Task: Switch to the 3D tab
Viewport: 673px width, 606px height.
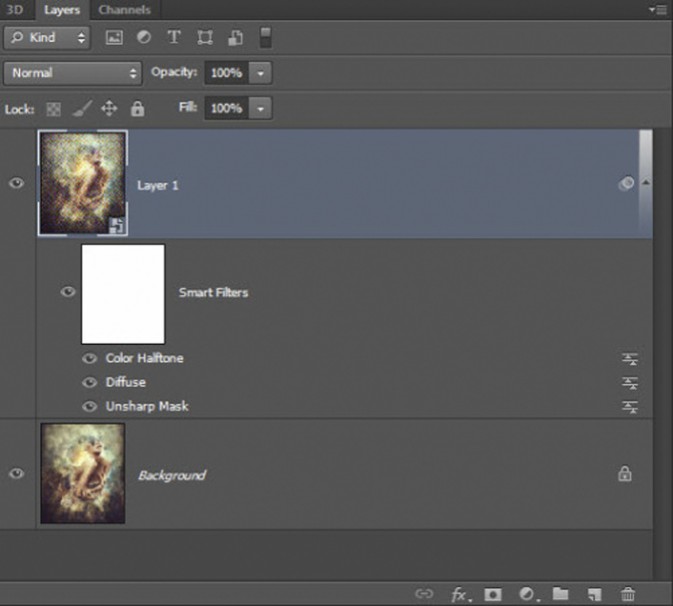Action: 15,10
